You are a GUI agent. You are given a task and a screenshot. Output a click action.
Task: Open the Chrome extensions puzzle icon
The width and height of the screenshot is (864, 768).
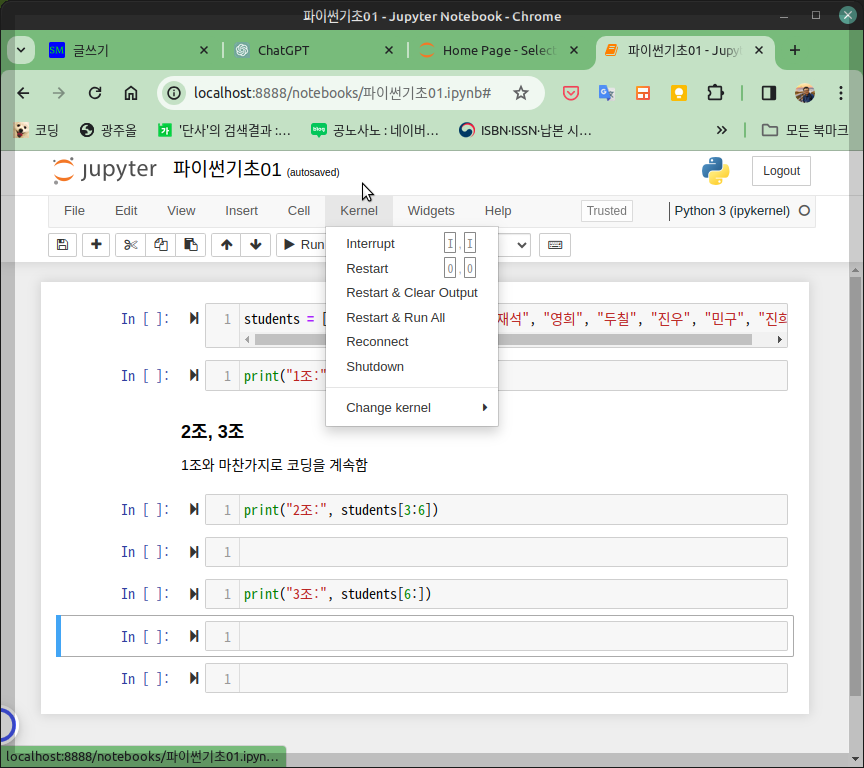pyautogui.click(x=715, y=93)
